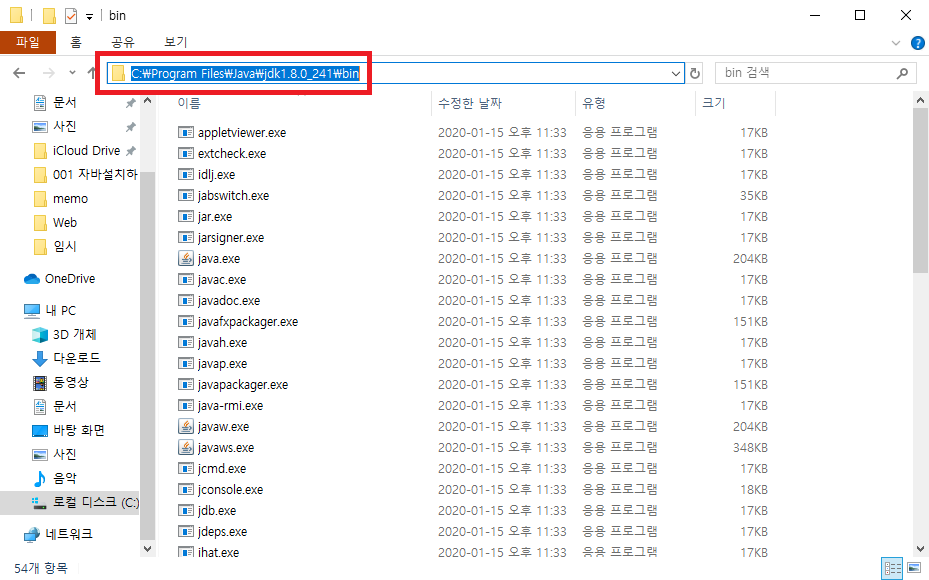The image size is (929, 580).
Task: Click the Forward navigation arrow
Action: point(49,73)
